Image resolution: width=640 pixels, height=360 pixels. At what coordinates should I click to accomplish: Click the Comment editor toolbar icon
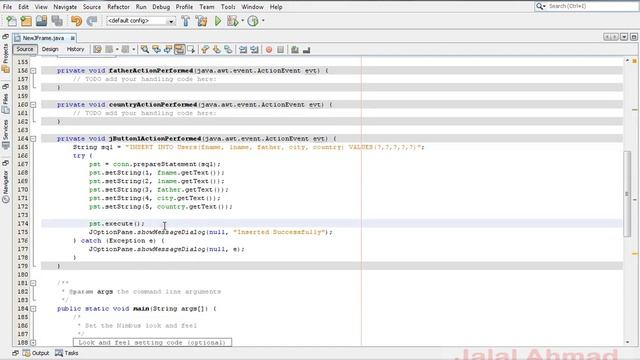point(295,49)
